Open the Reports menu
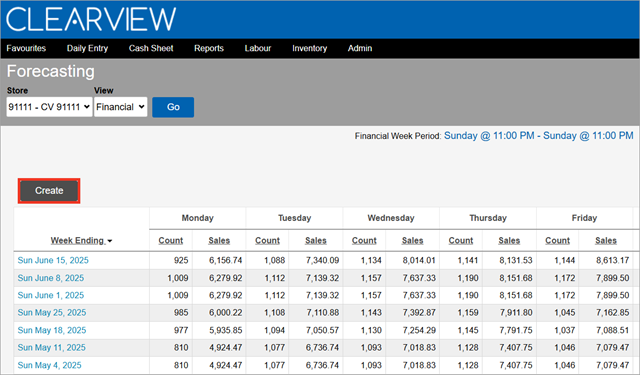The height and width of the screenshot is (375, 640). coord(209,48)
